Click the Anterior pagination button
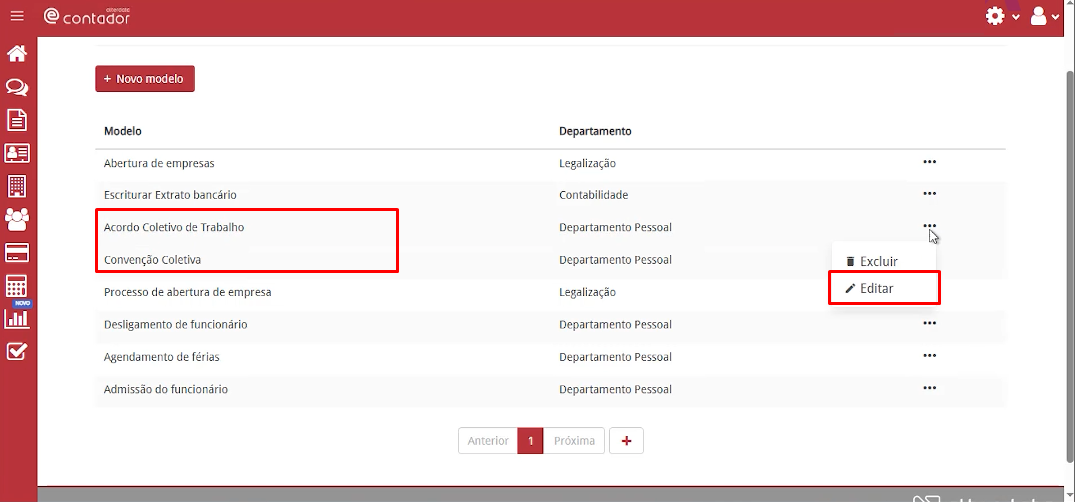Image resolution: width=1075 pixels, height=502 pixels. point(488,441)
